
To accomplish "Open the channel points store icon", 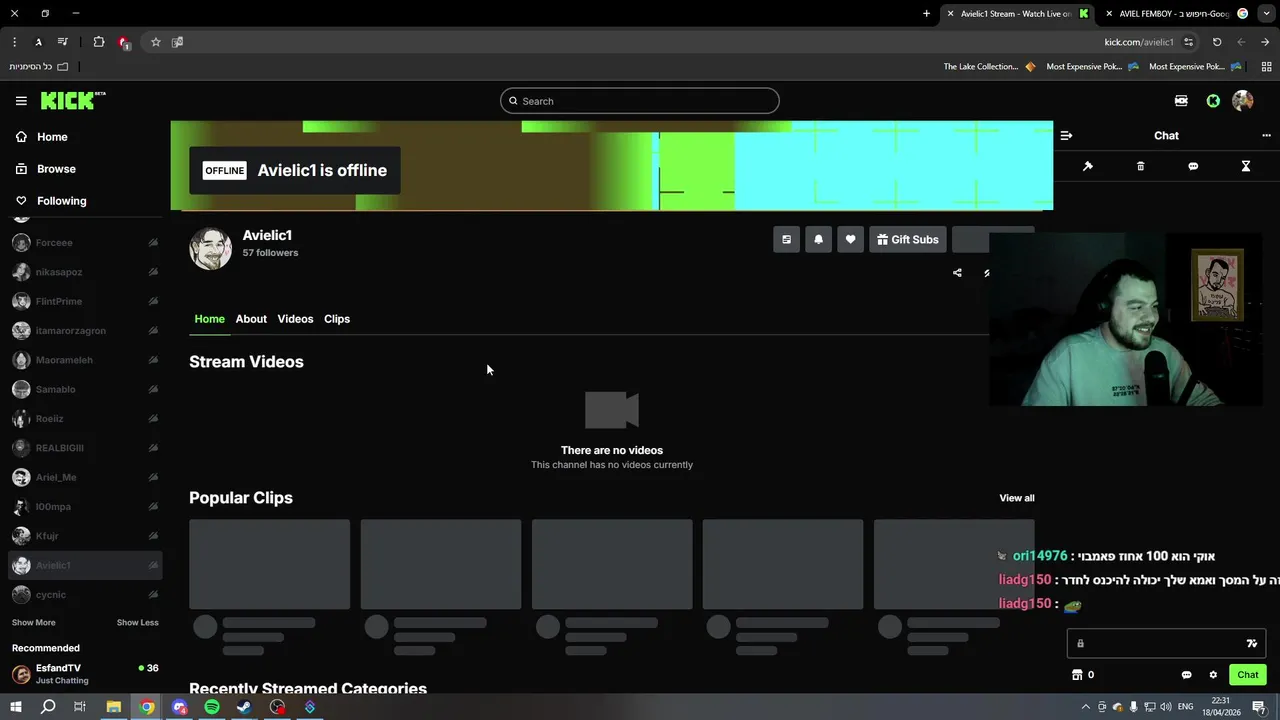I will [x=1077, y=675].
